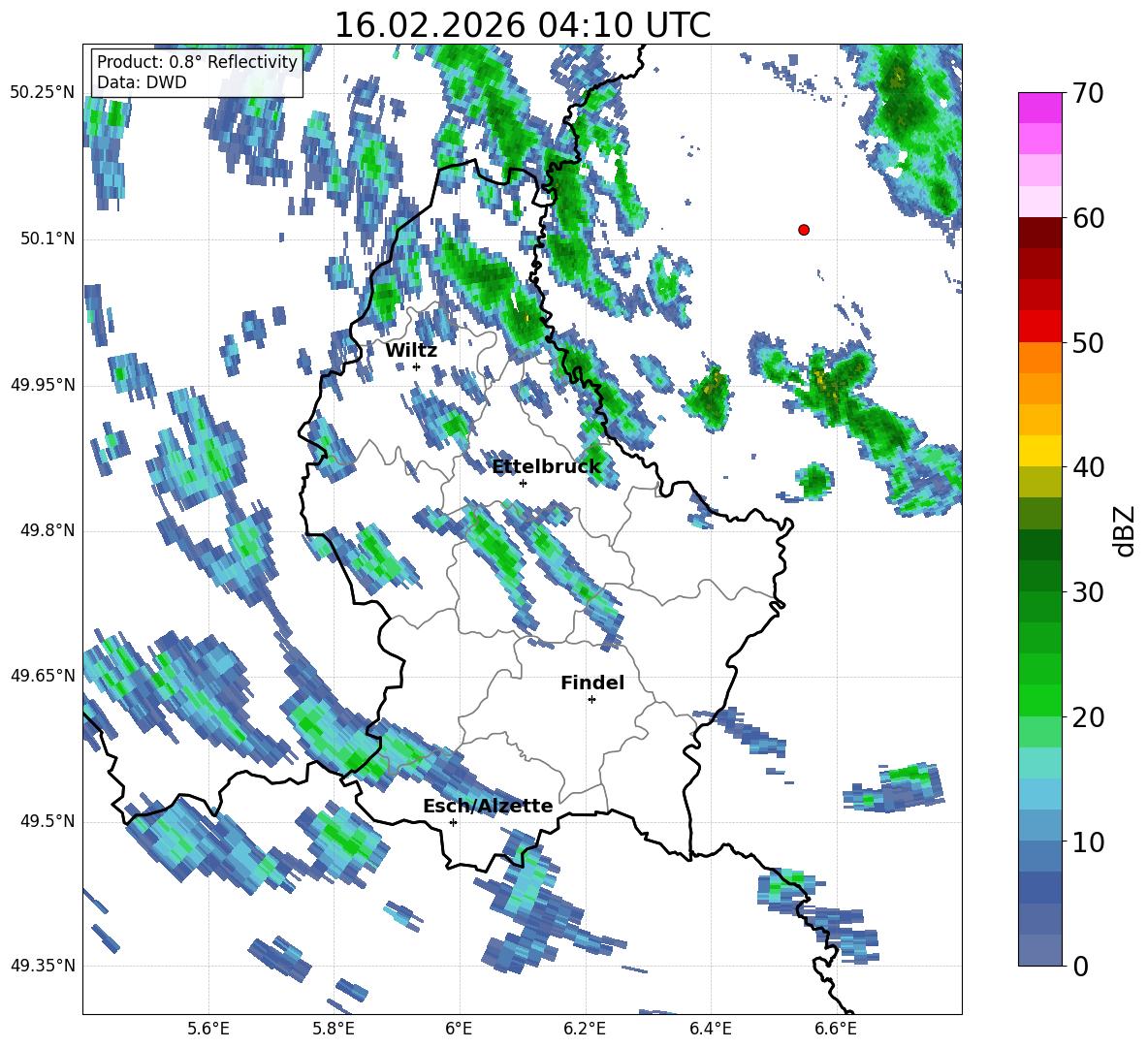Viewport: 1148px width, 1048px height.
Task: Click the Esch/Alzette station cross marker
Action: (x=453, y=822)
